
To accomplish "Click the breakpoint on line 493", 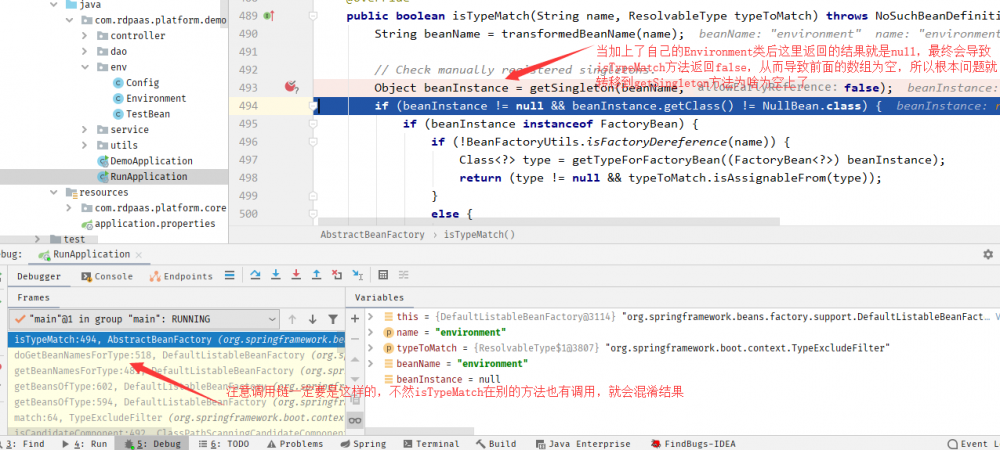I will [291, 87].
